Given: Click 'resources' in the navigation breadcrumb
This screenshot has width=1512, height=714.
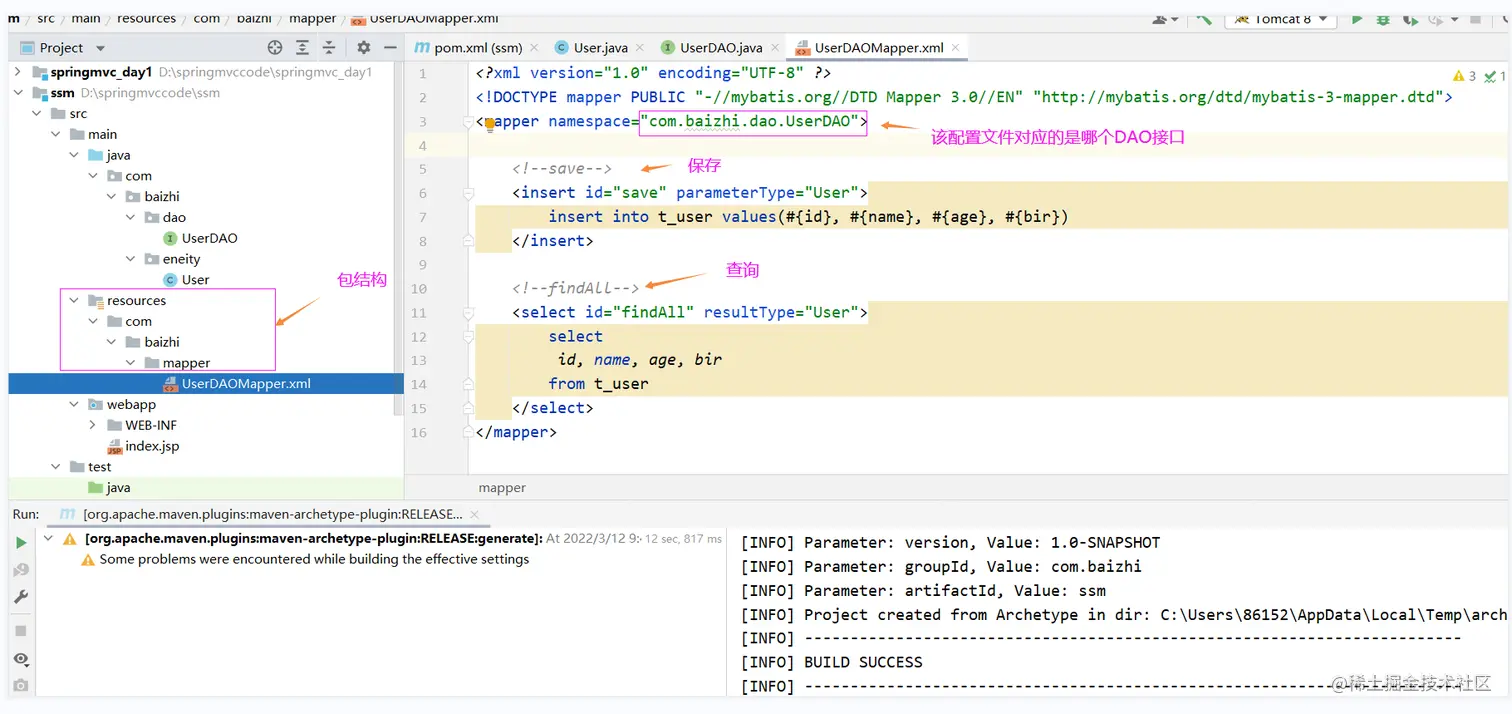Looking at the screenshot, I should pos(146,18).
